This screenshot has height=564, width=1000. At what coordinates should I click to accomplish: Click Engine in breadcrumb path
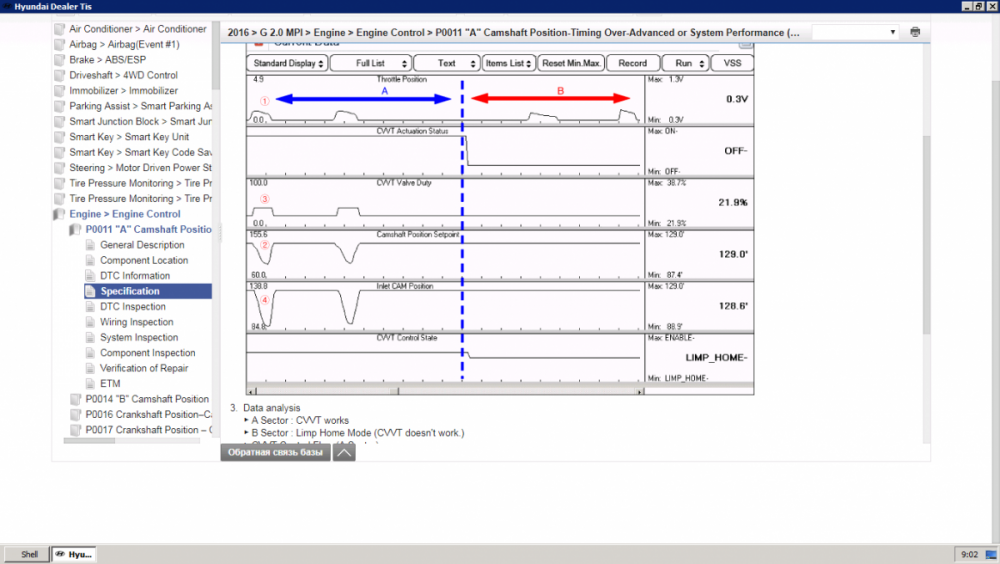(329, 33)
